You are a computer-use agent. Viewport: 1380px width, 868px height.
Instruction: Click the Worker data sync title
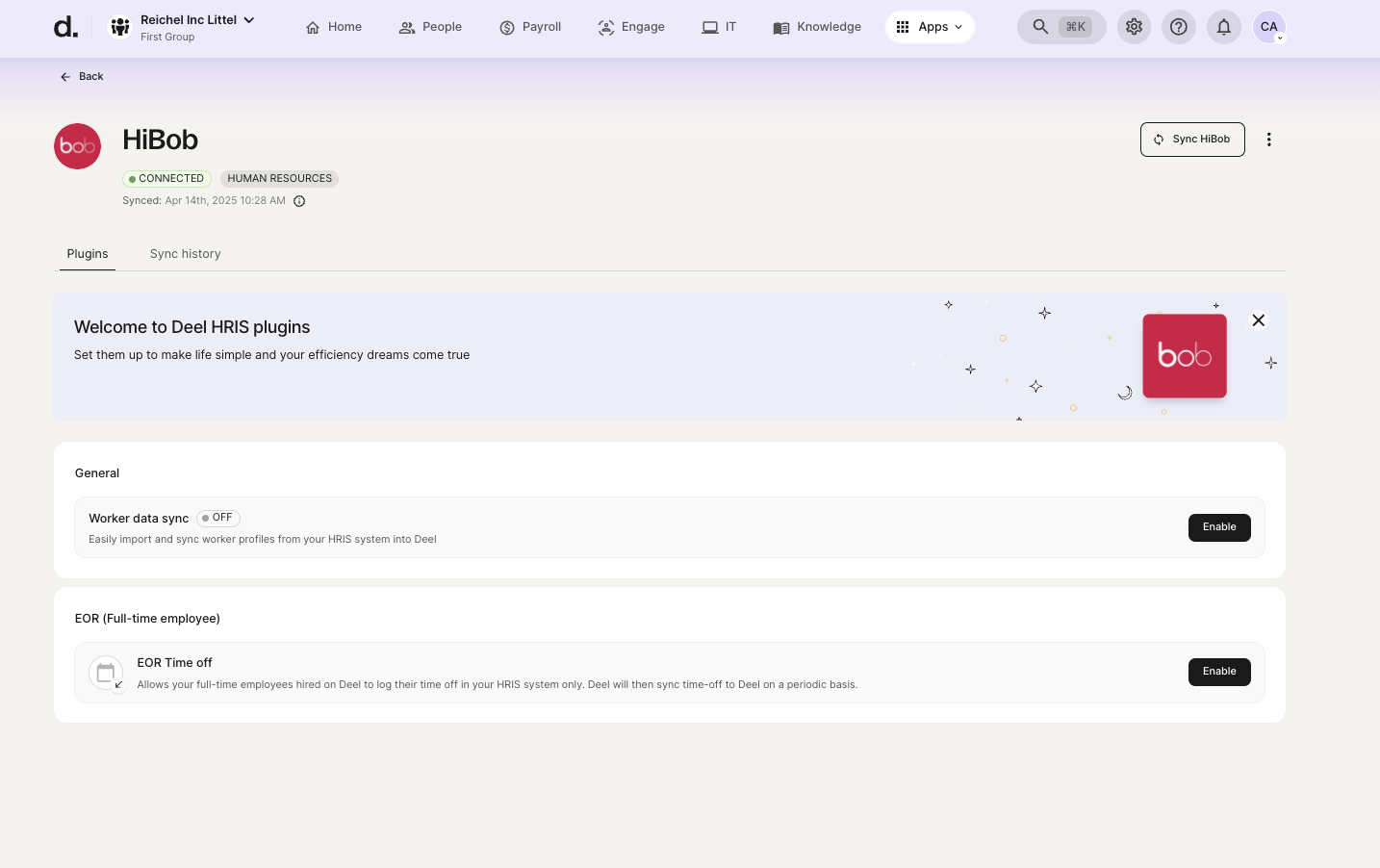click(x=139, y=519)
